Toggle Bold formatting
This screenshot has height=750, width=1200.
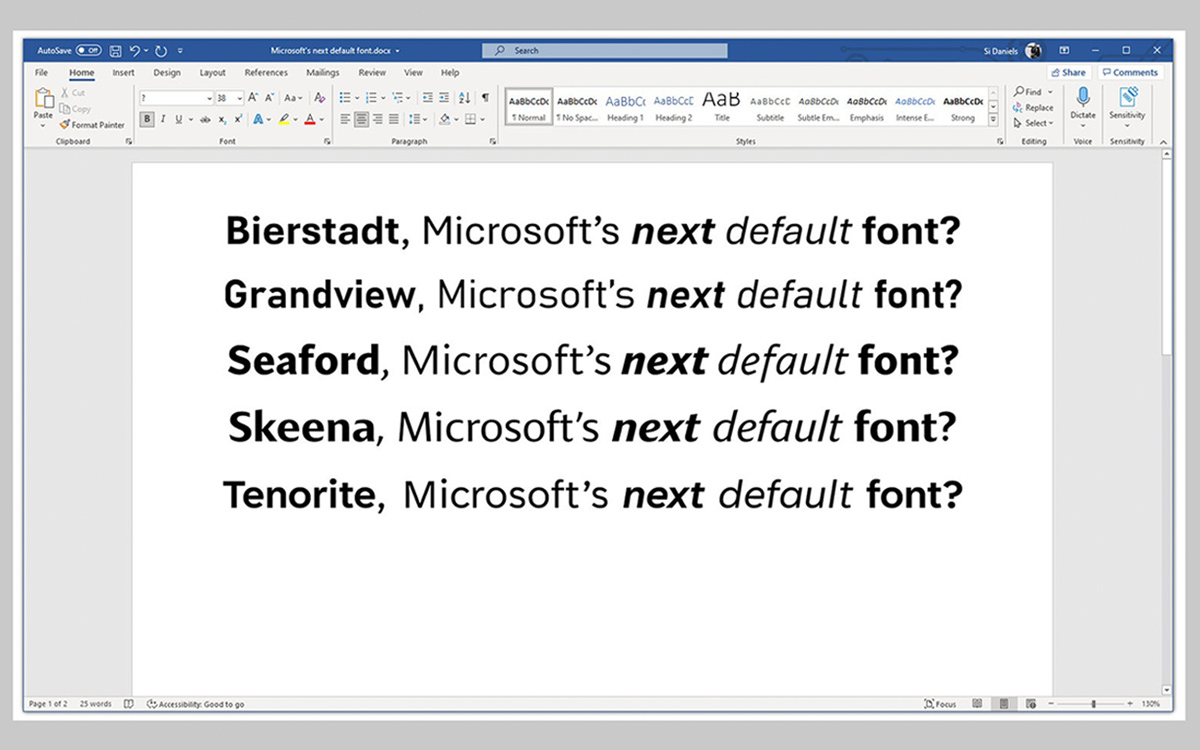click(147, 119)
